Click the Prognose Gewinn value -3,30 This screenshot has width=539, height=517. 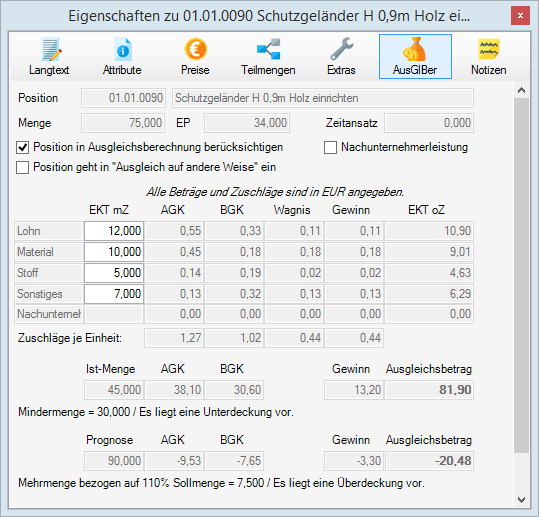point(354,461)
